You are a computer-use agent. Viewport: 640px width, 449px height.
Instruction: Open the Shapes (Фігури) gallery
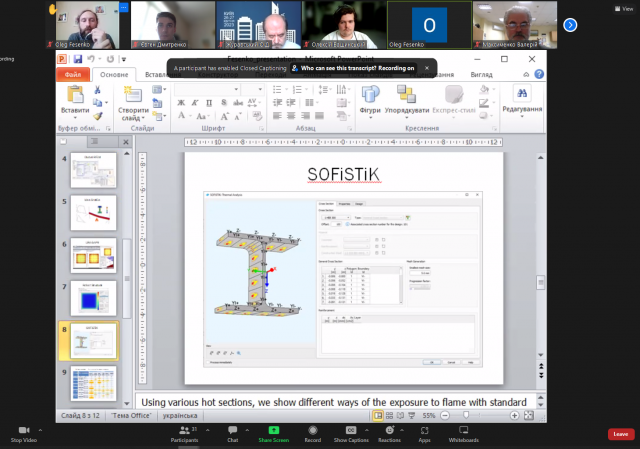point(370,101)
